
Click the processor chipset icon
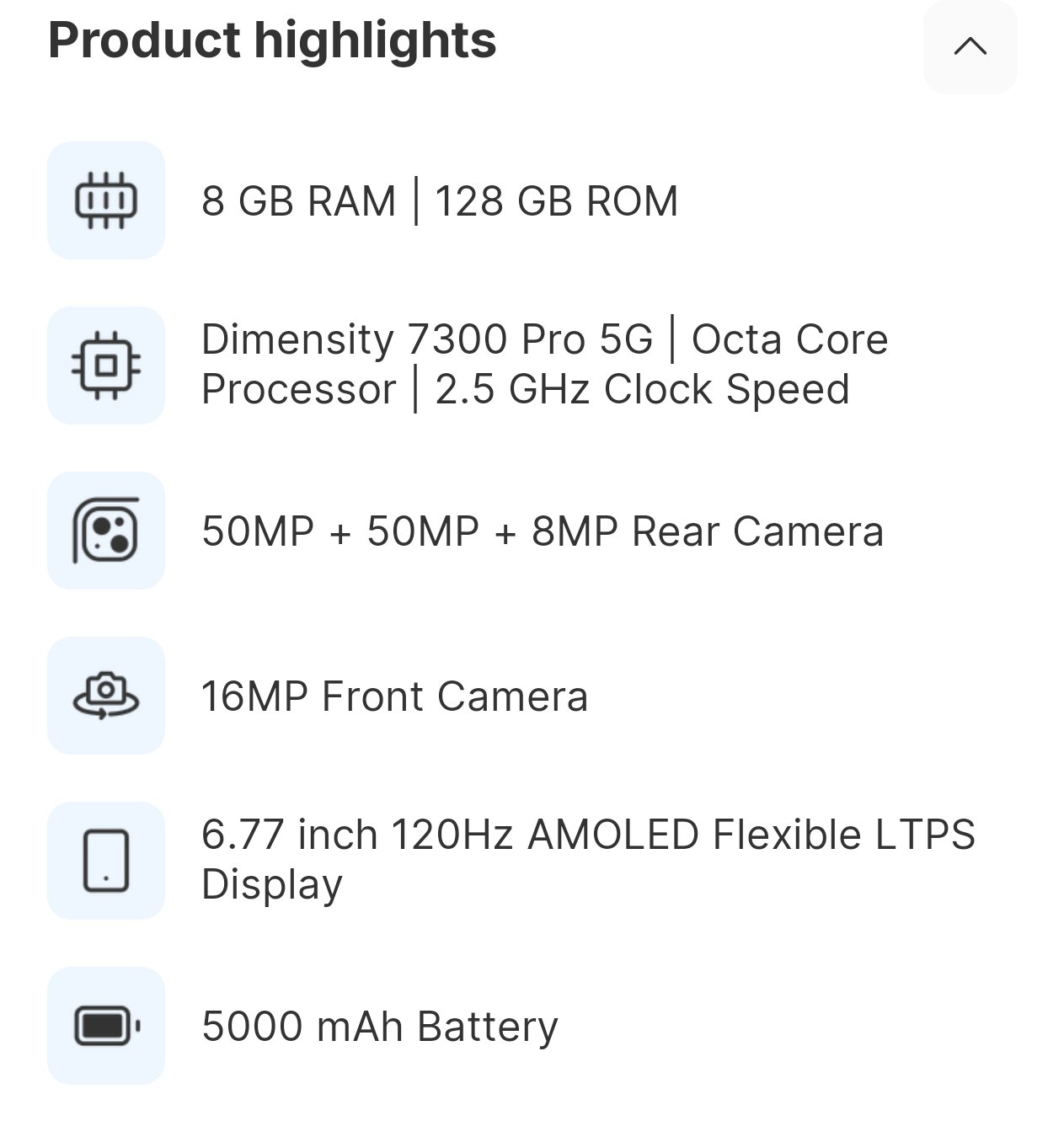pyautogui.click(x=106, y=366)
